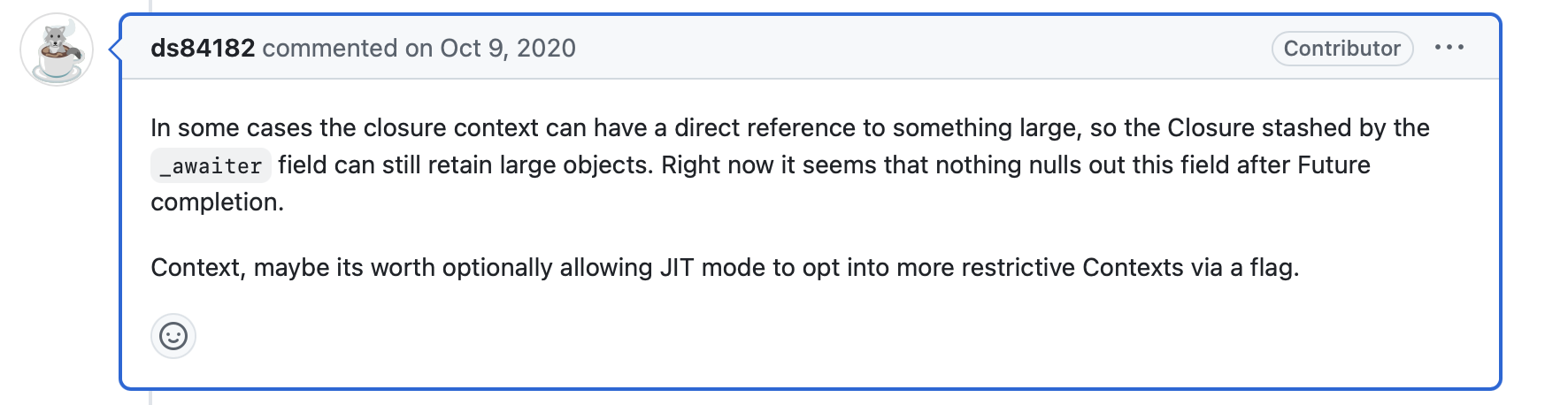Open the ds84182 coffee-cup avatar profile
Viewport: 1568px width, 405px height.
[x=57, y=50]
